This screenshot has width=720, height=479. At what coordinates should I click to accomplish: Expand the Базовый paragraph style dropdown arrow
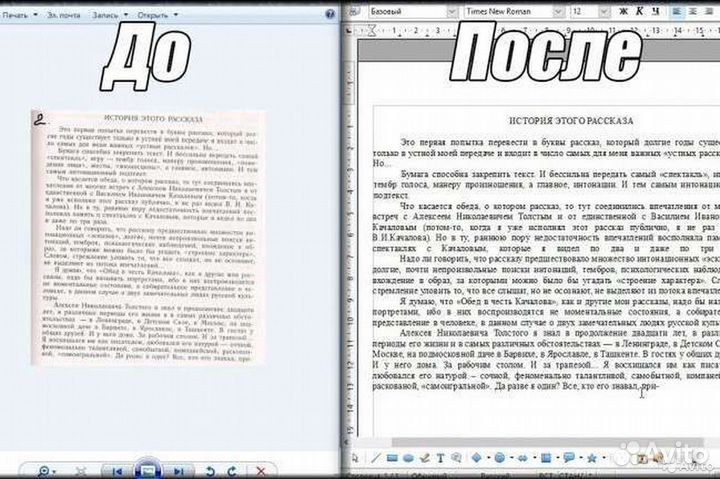(x=452, y=11)
